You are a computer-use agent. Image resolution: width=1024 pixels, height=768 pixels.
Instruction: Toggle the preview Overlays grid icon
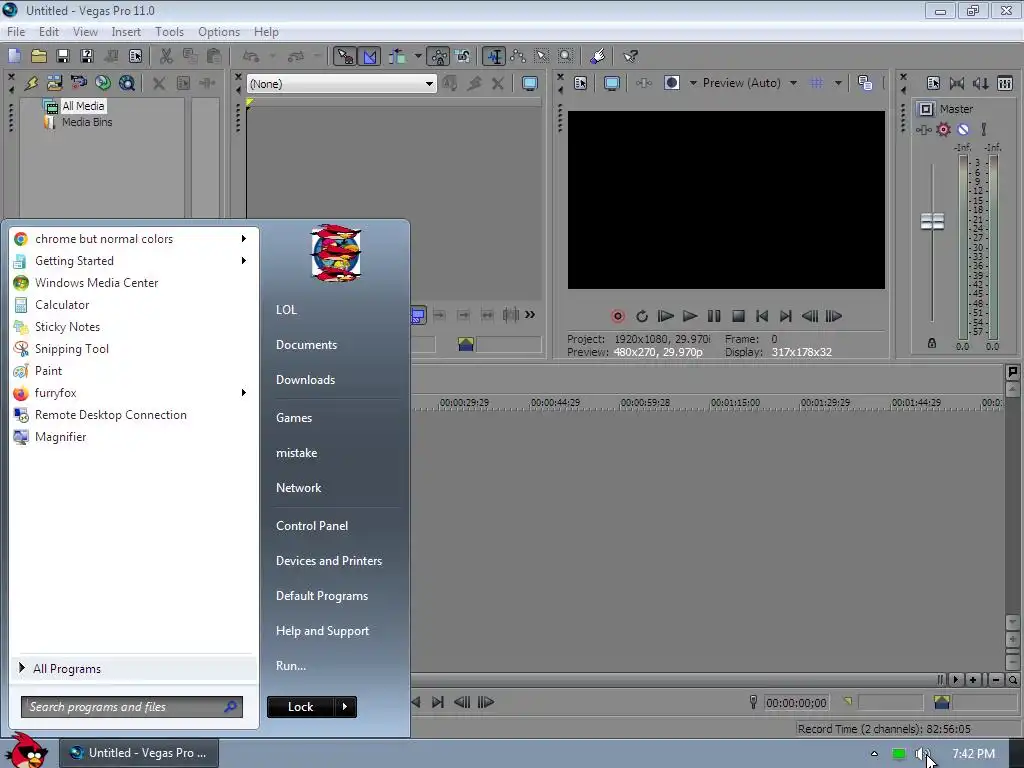coord(816,83)
